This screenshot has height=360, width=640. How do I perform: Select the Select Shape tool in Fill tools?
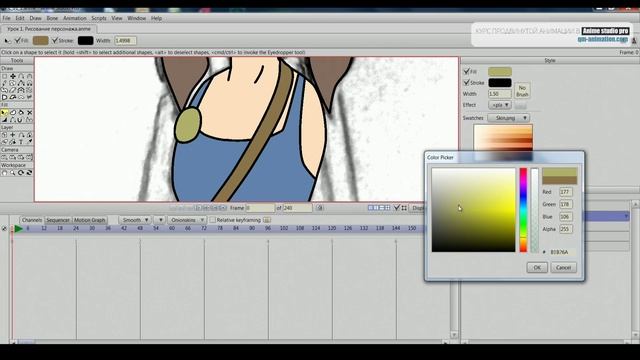[4, 112]
